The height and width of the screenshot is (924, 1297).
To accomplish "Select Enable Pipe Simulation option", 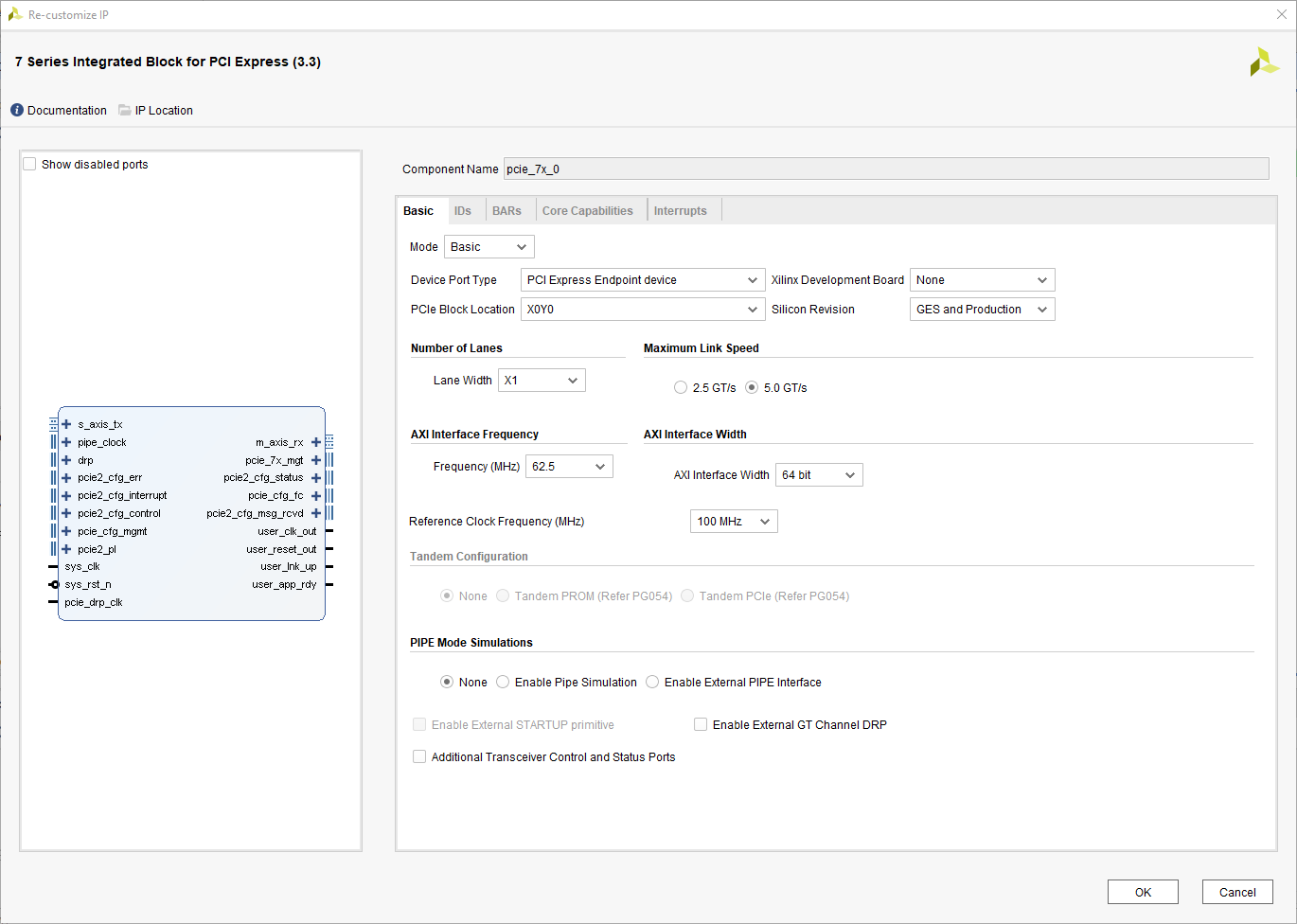I will [503, 682].
